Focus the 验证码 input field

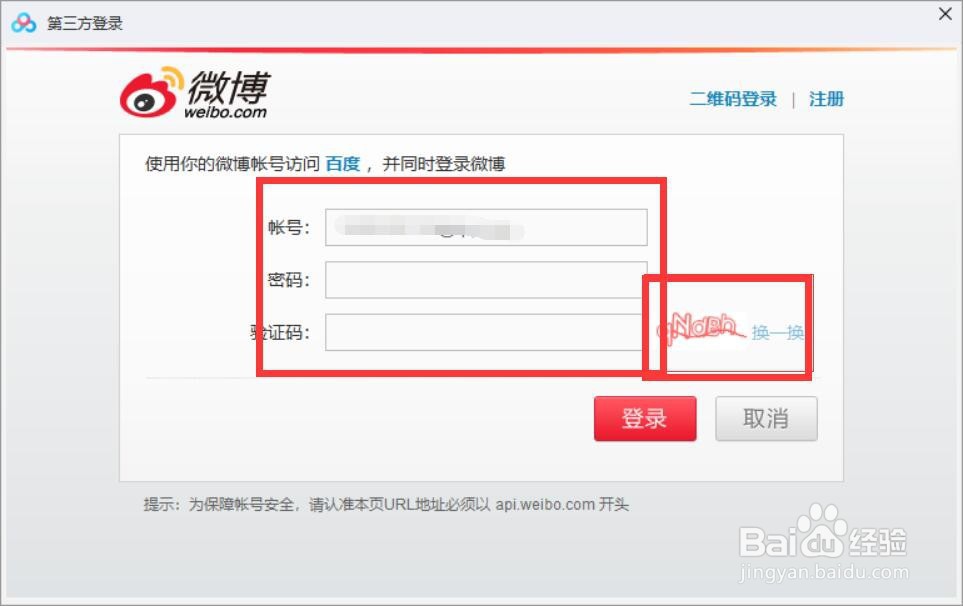click(x=483, y=332)
